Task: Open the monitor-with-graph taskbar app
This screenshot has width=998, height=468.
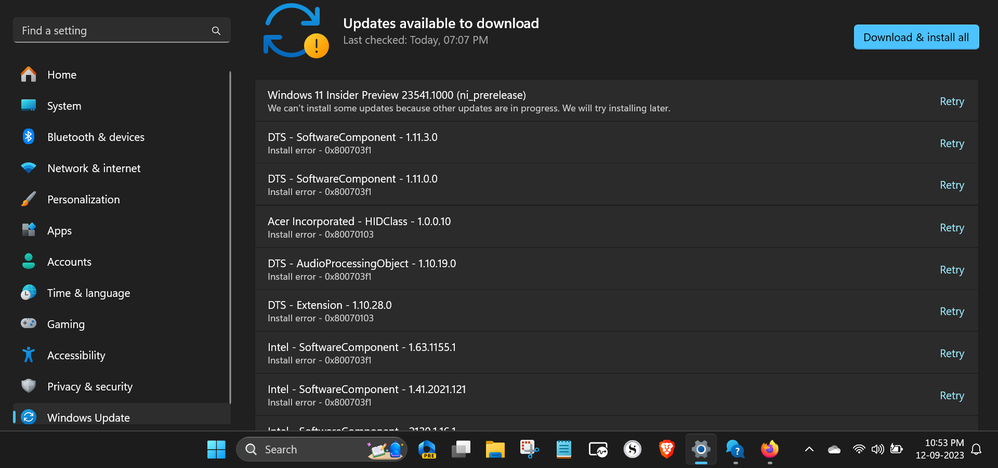Action: (x=598, y=450)
